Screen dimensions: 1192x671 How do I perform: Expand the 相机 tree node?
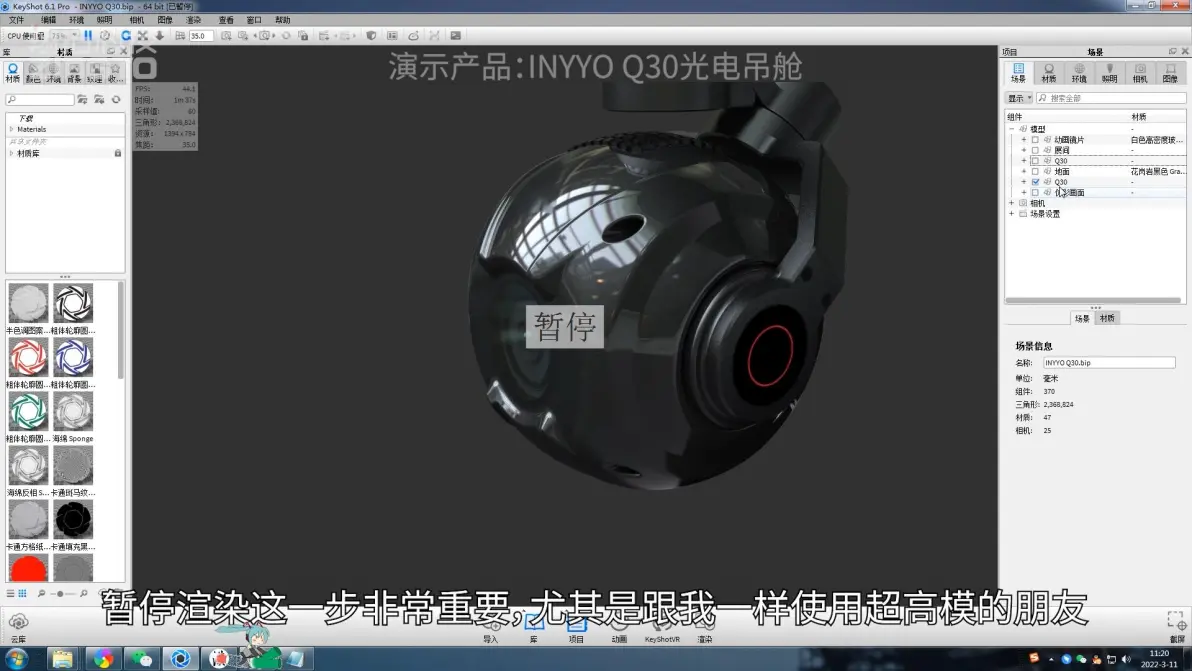(x=1012, y=204)
